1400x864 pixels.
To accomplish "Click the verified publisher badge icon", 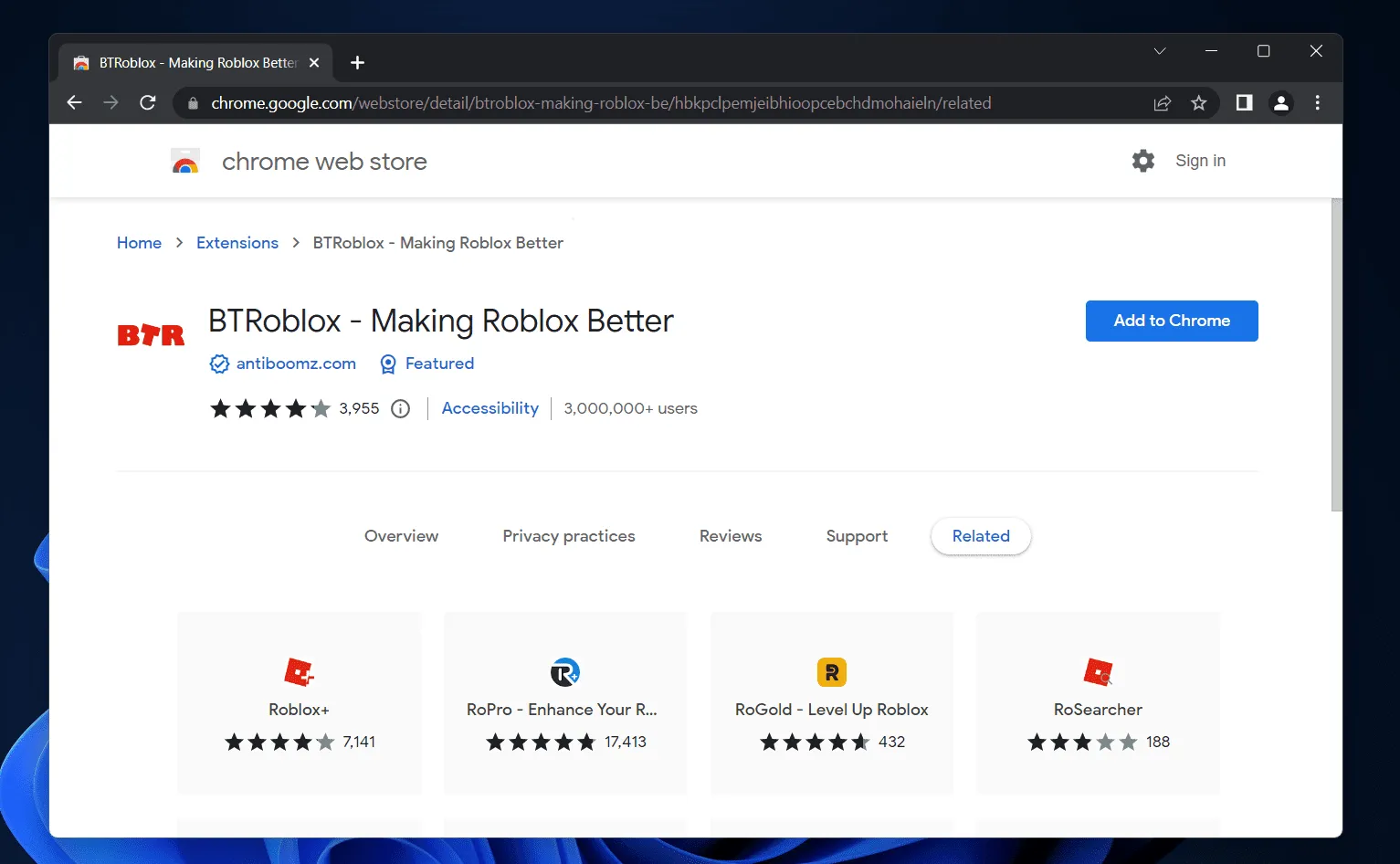I will click(219, 364).
